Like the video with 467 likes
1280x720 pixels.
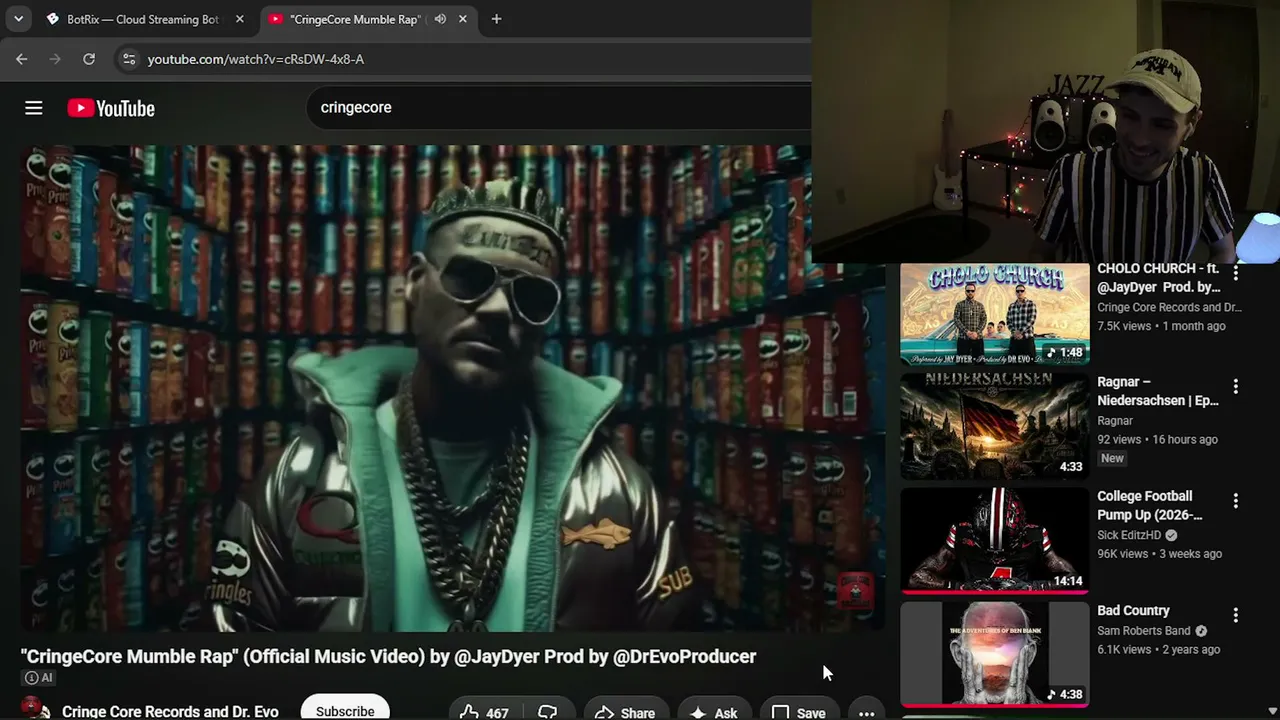486,712
